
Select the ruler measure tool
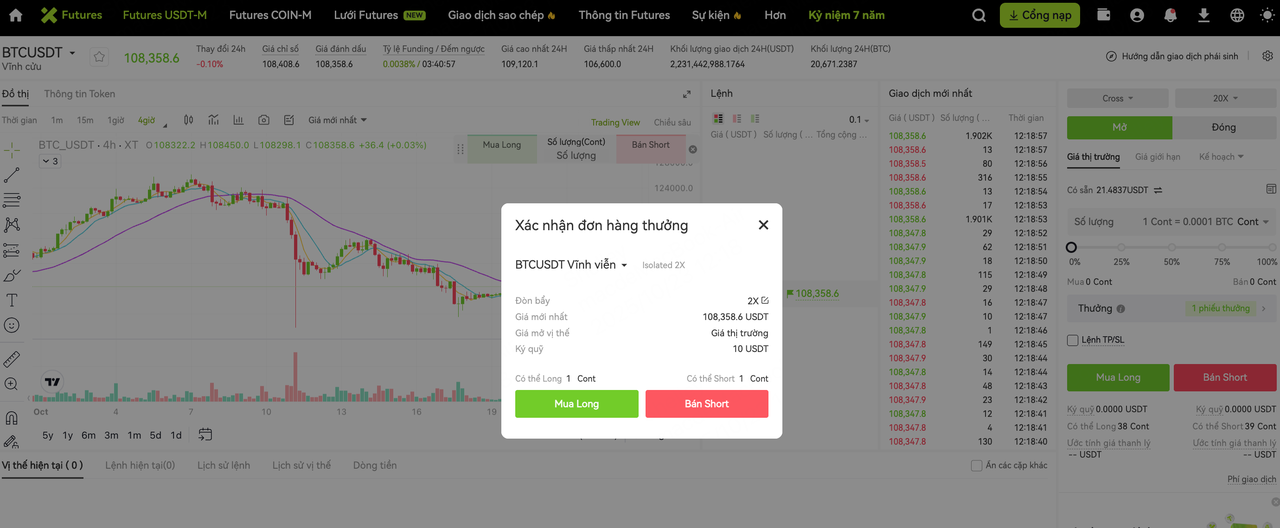(x=12, y=359)
